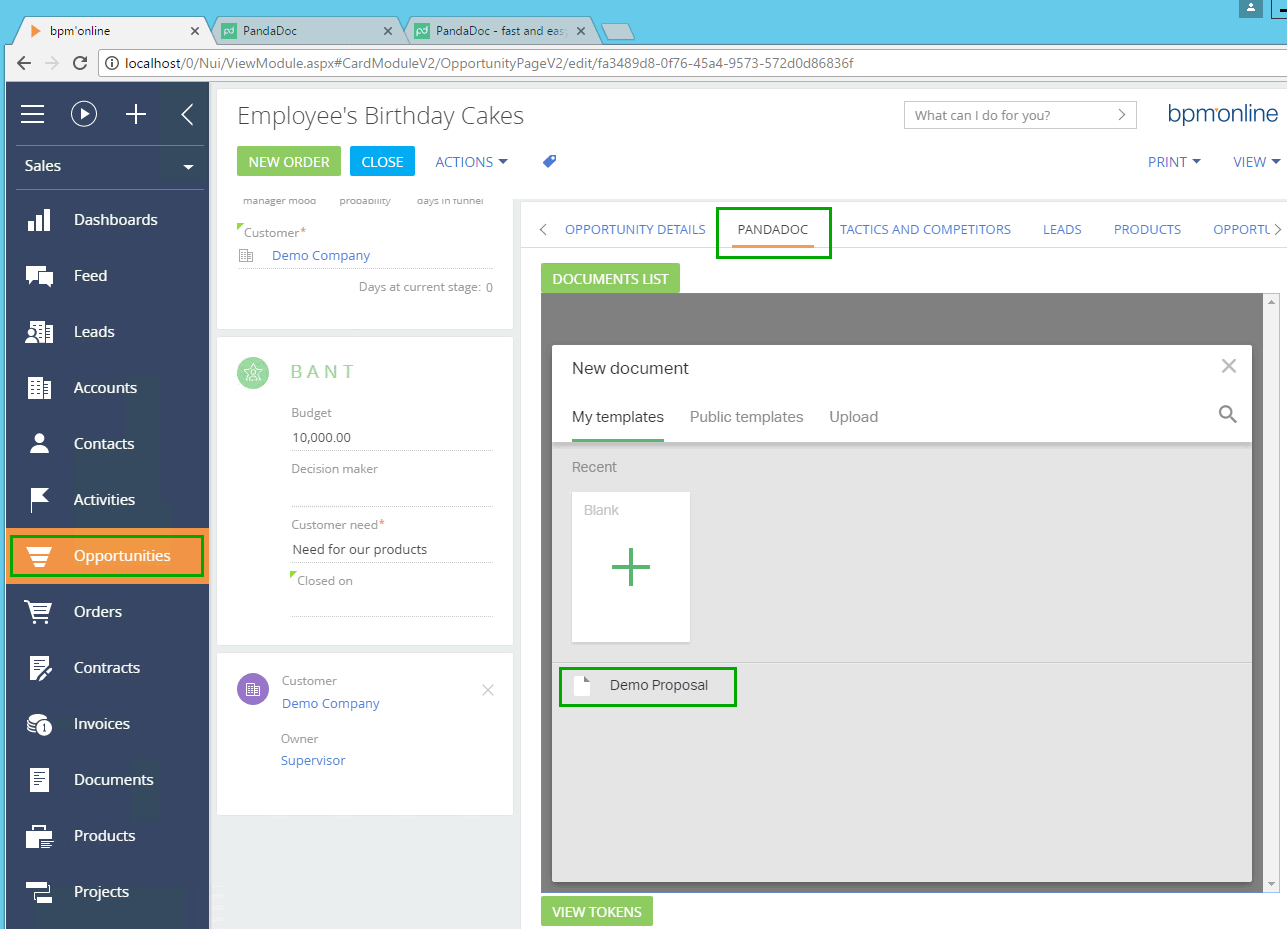Click the DOCUMENTS LIST button
1287x929 pixels.
point(610,279)
